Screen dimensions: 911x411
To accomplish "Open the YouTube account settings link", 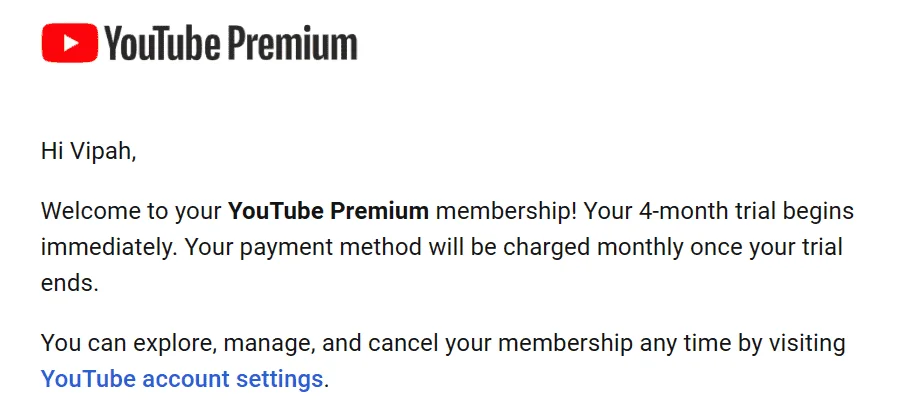I will [182, 379].
